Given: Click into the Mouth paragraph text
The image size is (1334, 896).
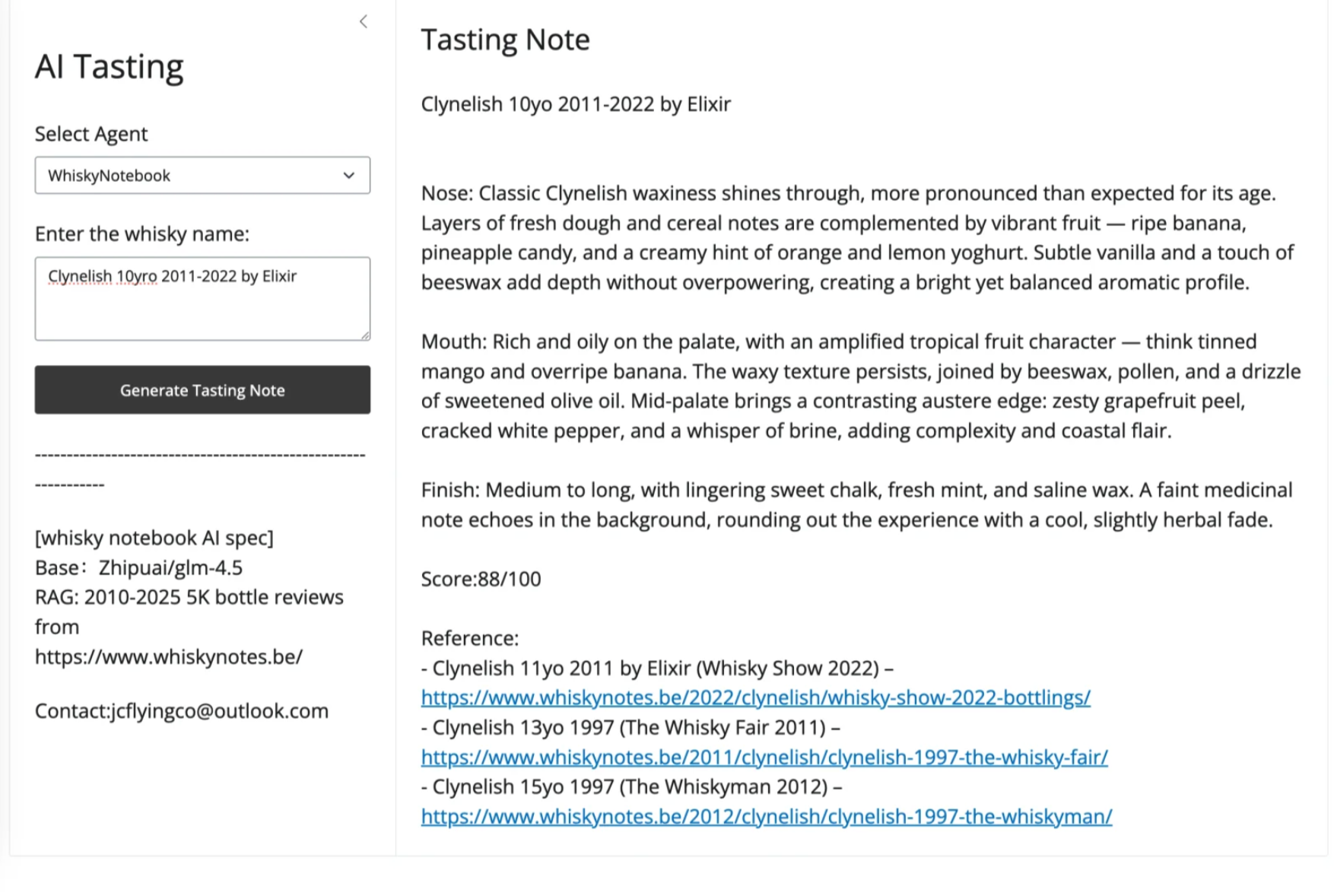Looking at the screenshot, I should pos(837,386).
